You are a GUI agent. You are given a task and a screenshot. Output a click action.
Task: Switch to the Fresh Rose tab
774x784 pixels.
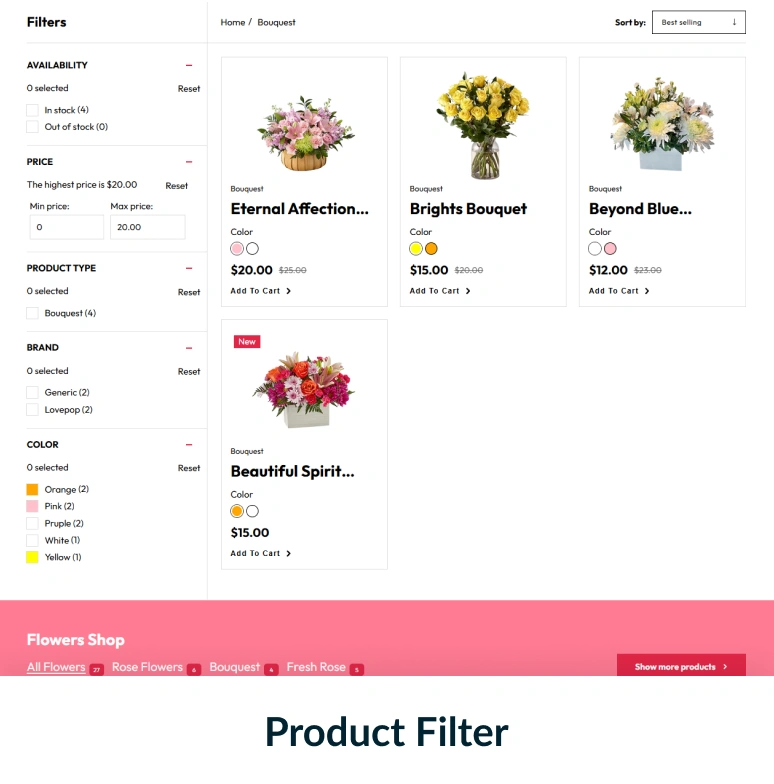coord(316,667)
